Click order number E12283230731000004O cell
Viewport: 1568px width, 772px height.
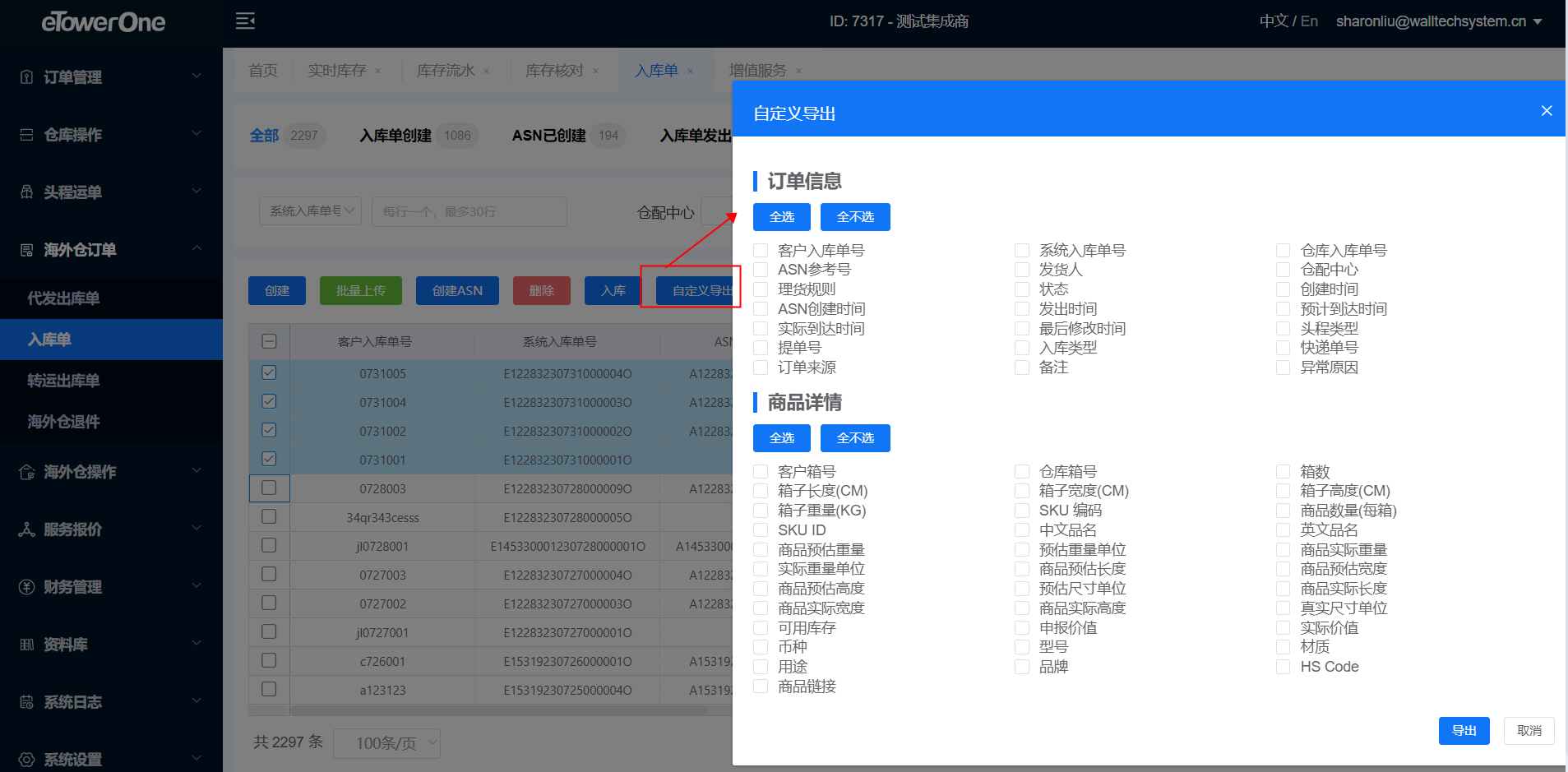[x=568, y=374]
